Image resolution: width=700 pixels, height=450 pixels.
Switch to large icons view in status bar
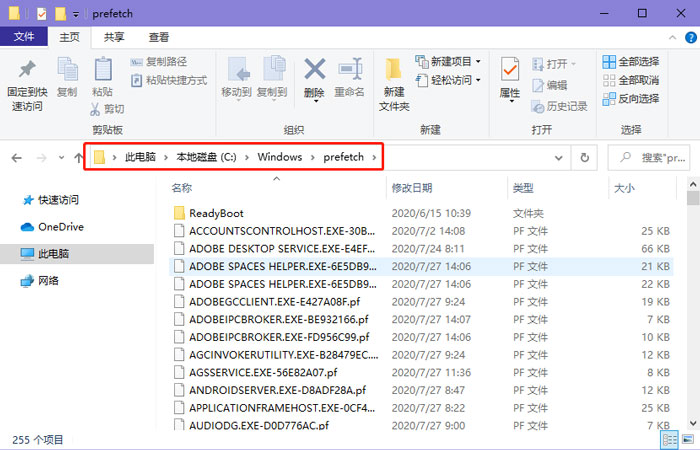pos(687,439)
